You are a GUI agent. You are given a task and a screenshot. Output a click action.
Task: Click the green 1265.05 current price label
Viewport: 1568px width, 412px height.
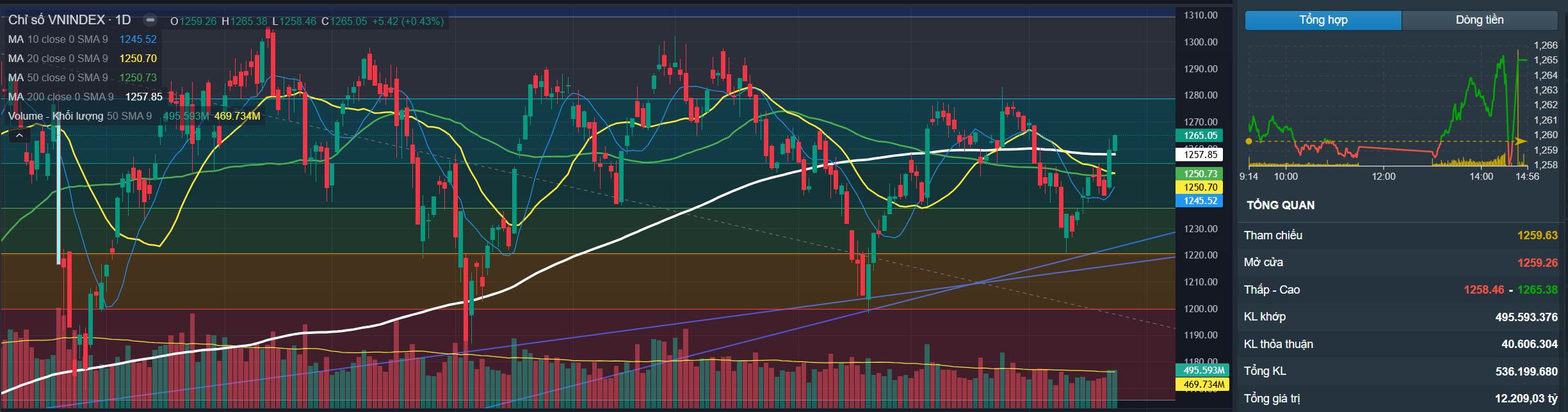pyautogui.click(x=1199, y=135)
